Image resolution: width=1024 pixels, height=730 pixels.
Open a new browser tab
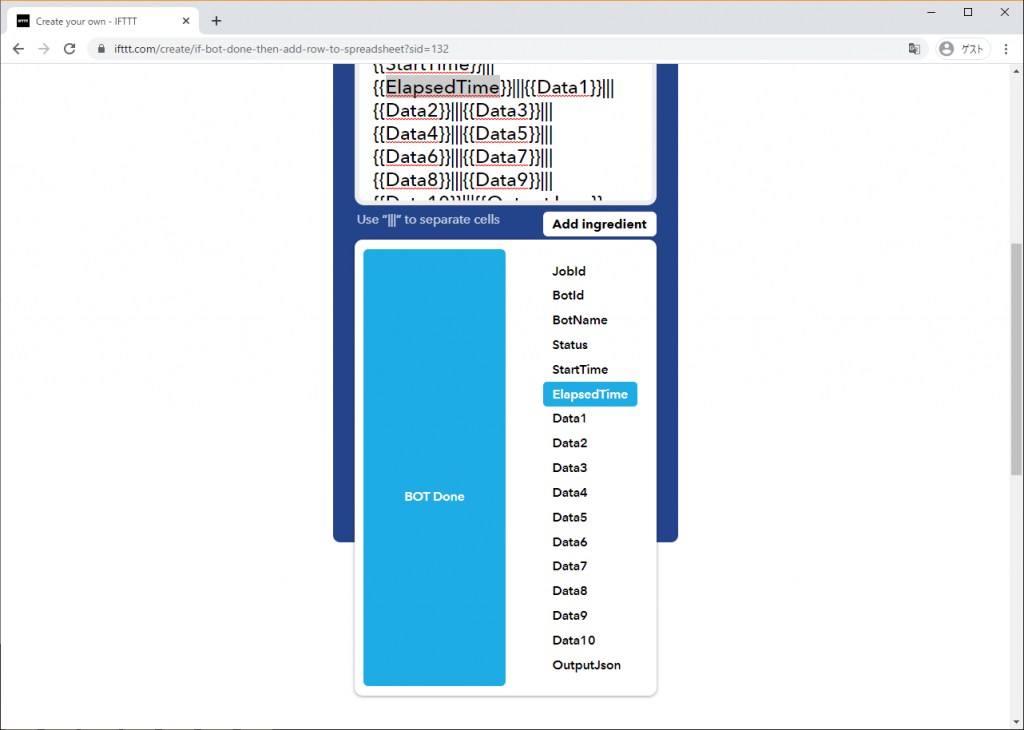pos(216,21)
